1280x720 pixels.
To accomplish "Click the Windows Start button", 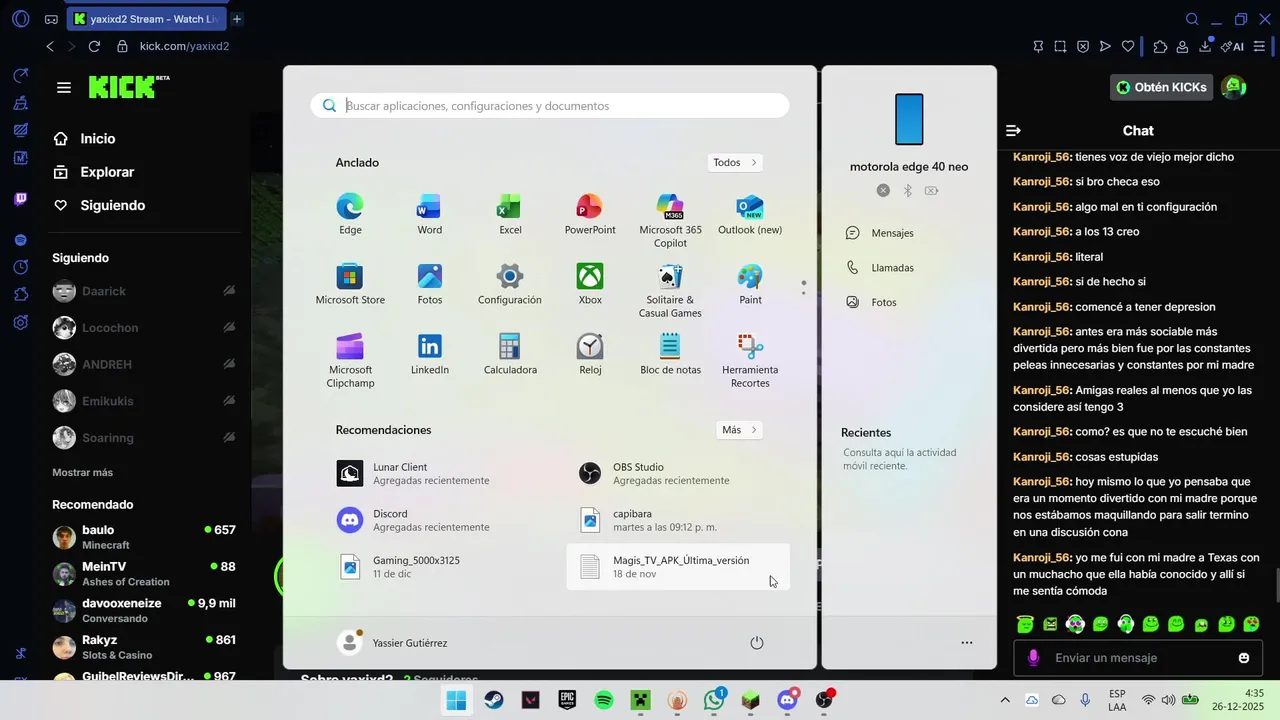I will (456, 700).
